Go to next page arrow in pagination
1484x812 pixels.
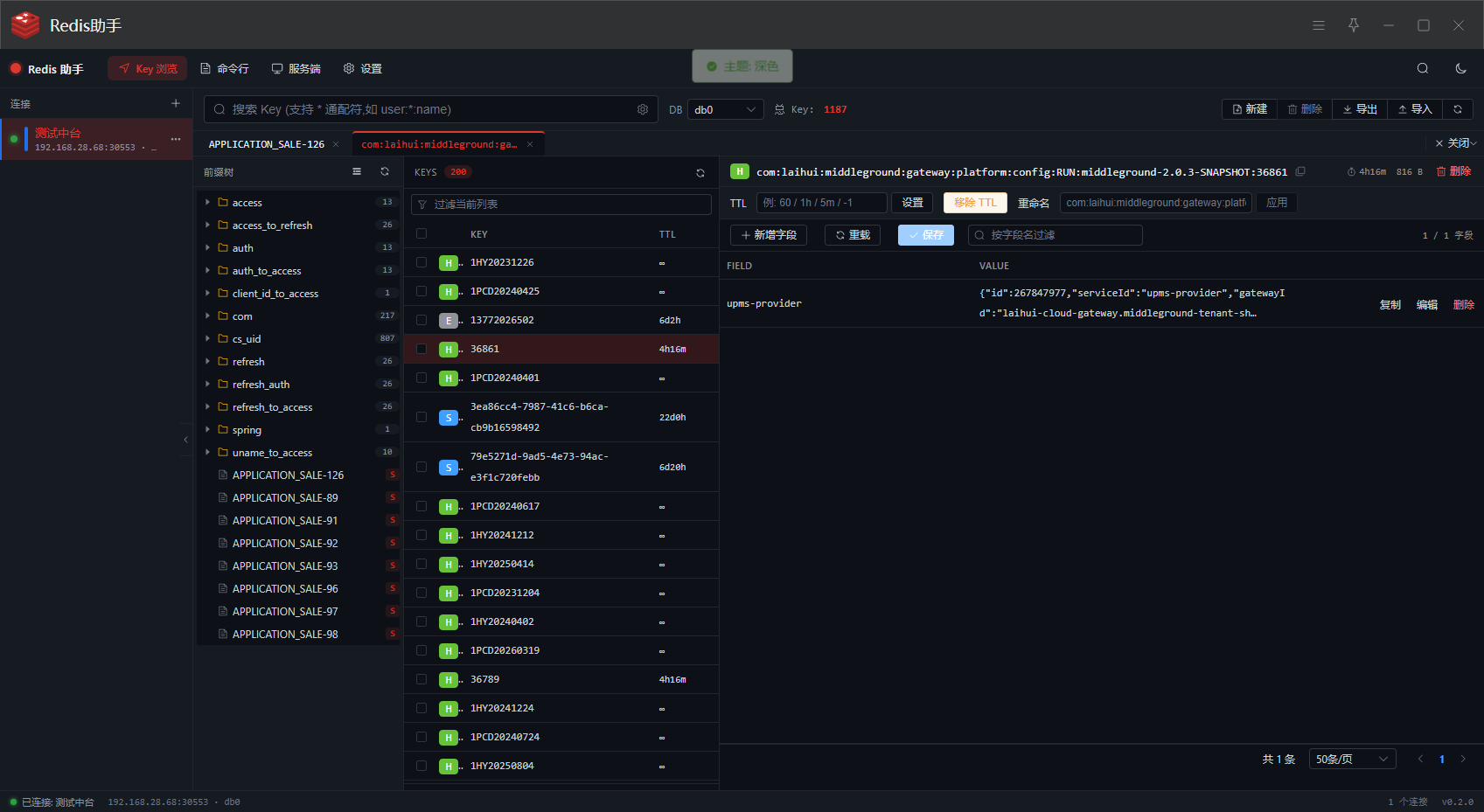(1463, 759)
